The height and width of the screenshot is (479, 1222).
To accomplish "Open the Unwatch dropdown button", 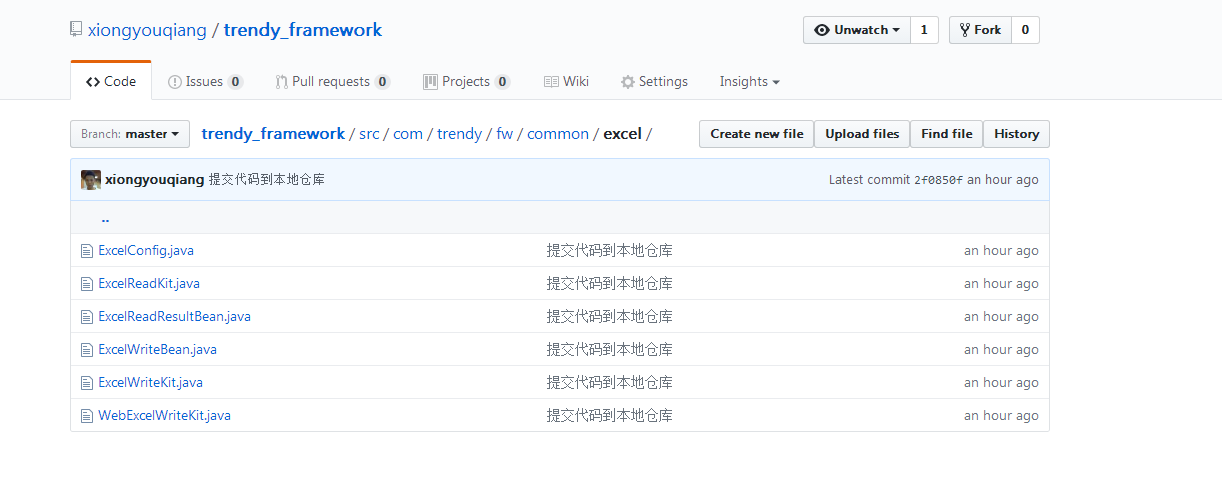I will (x=857, y=30).
